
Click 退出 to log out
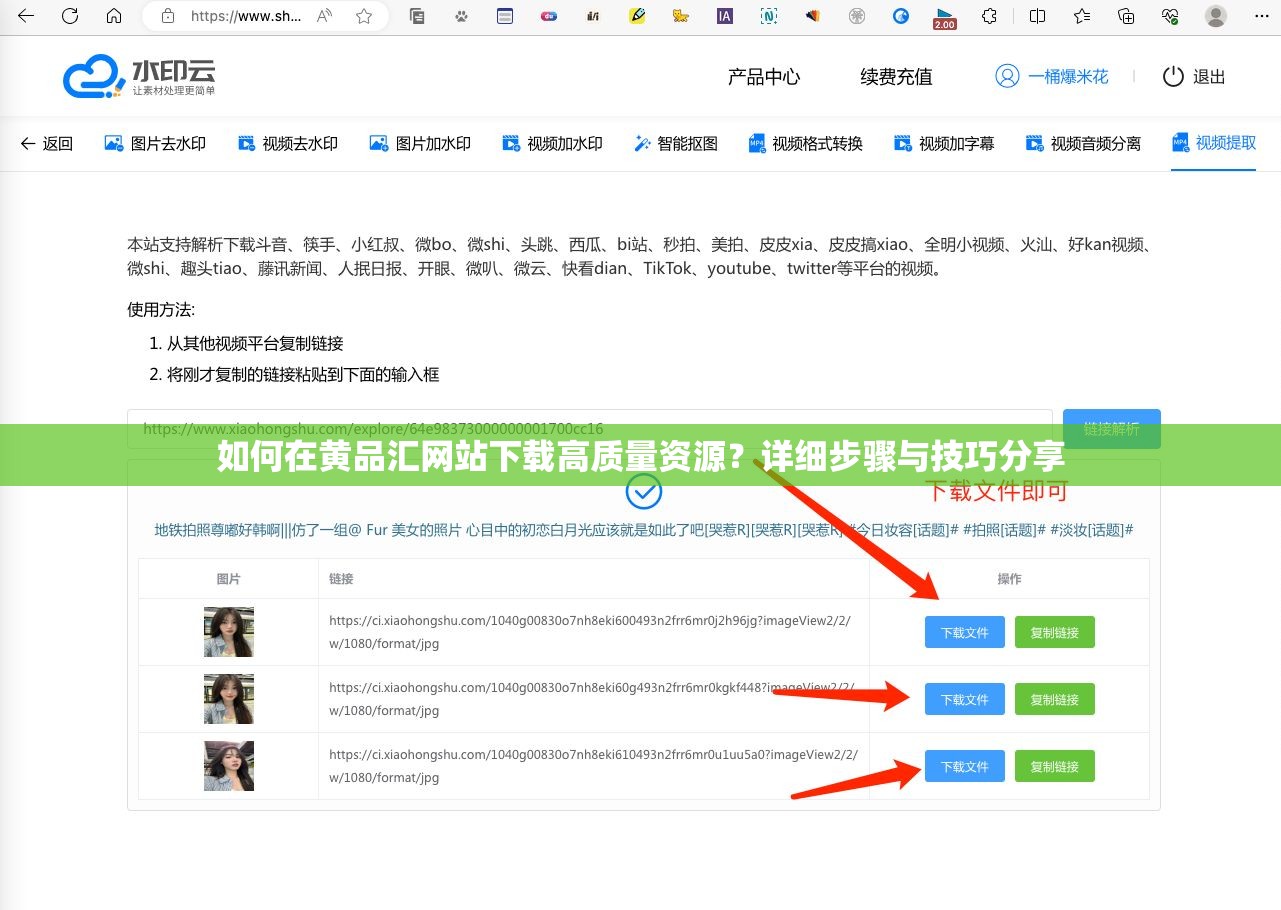click(1193, 77)
